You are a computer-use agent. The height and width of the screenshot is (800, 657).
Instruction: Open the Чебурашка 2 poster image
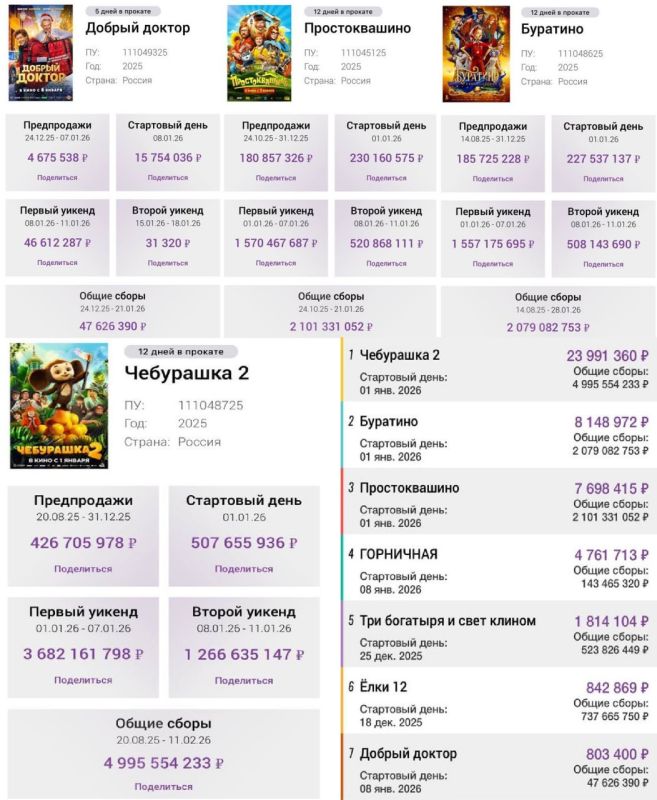click(x=59, y=405)
